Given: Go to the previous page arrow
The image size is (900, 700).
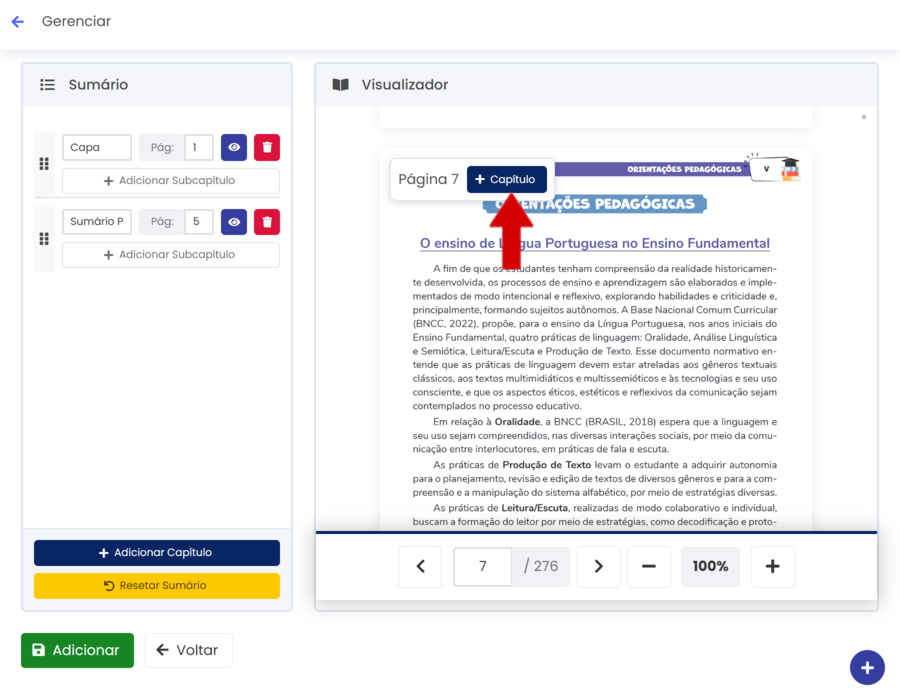Looking at the screenshot, I should tap(420, 566).
